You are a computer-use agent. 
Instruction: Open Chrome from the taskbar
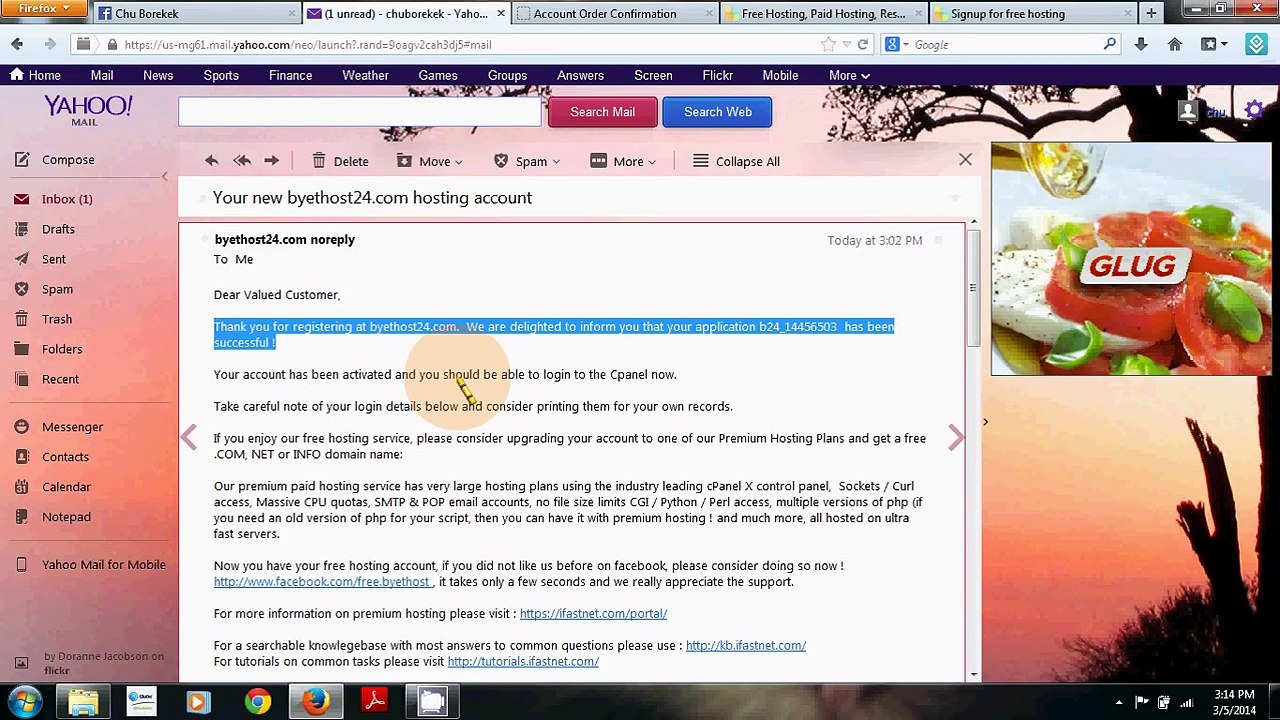pyautogui.click(x=258, y=701)
